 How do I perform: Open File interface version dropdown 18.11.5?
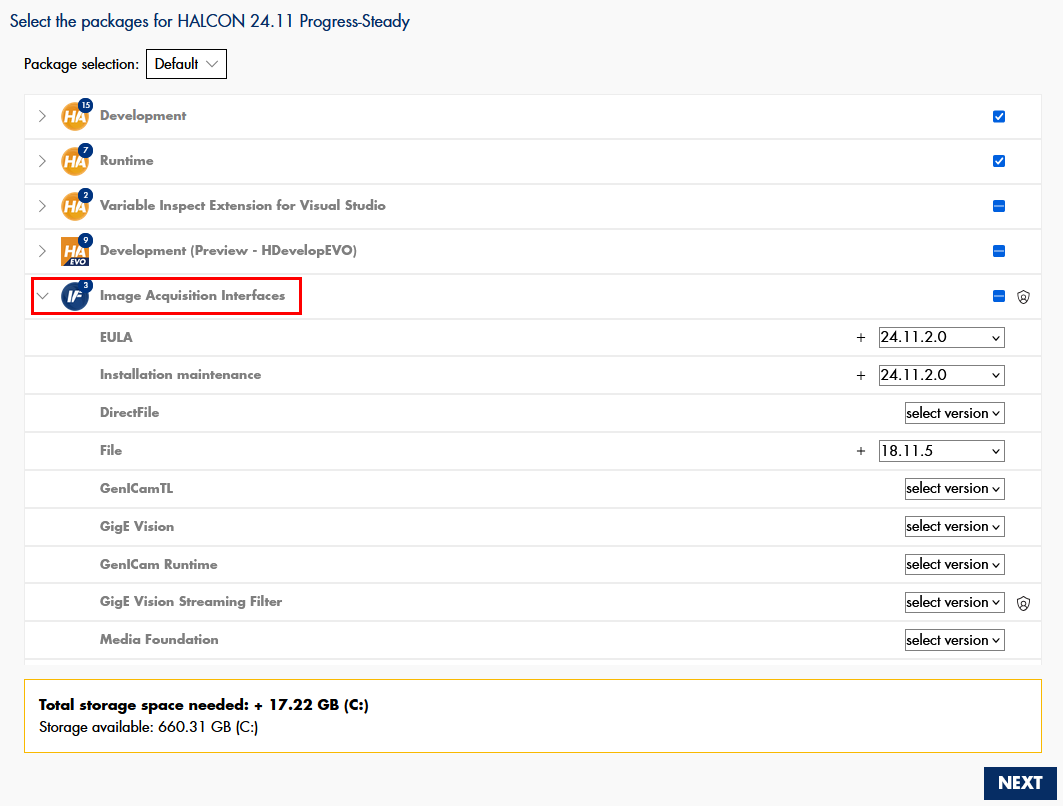tap(941, 451)
